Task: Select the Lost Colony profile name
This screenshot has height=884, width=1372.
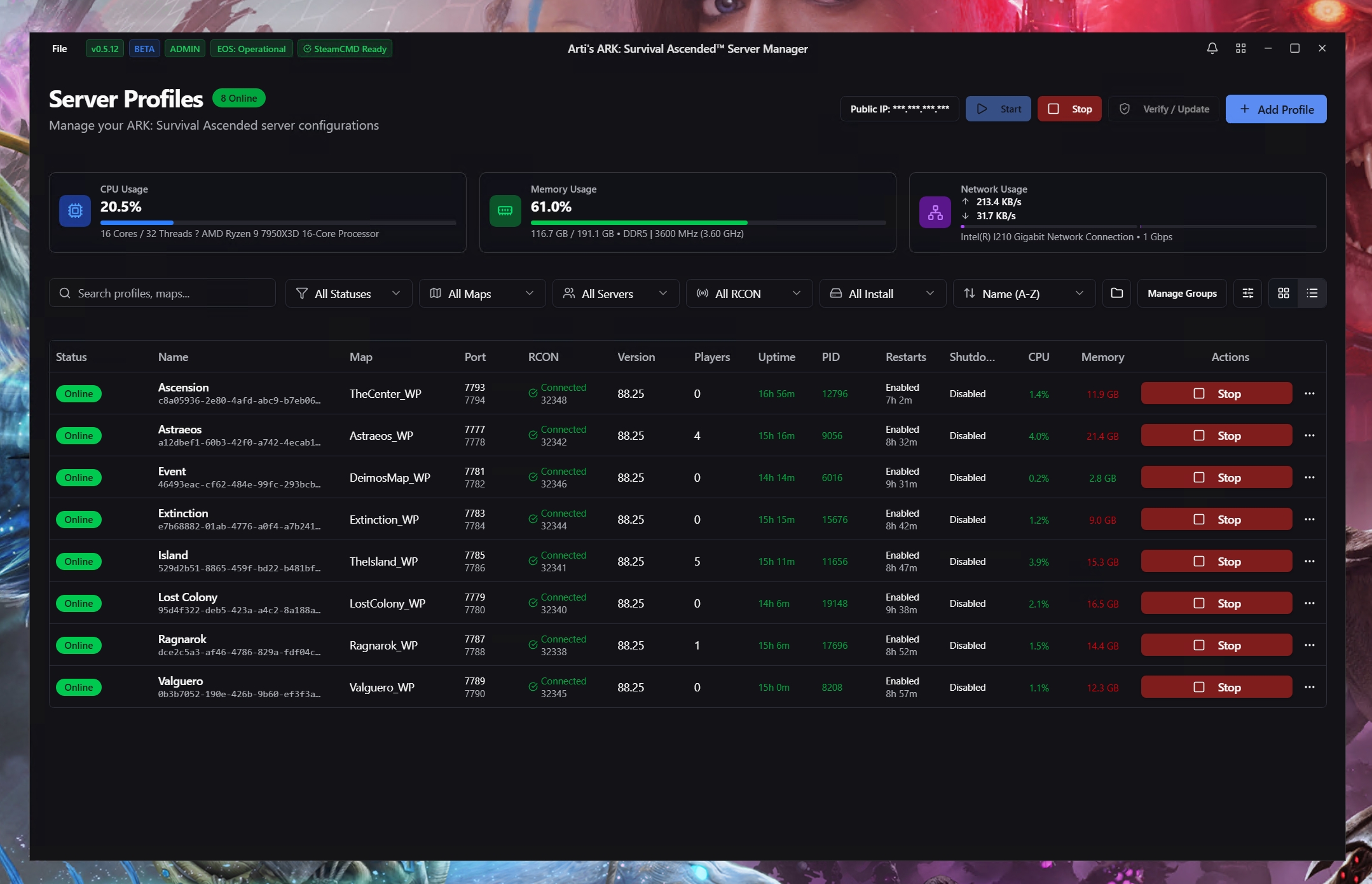Action: coord(188,597)
